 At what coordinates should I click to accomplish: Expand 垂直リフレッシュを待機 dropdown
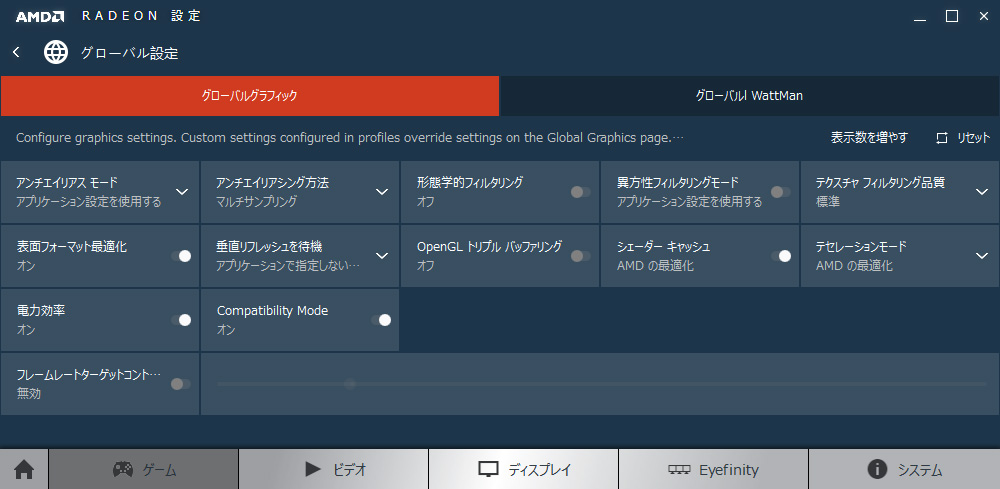[382, 256]
